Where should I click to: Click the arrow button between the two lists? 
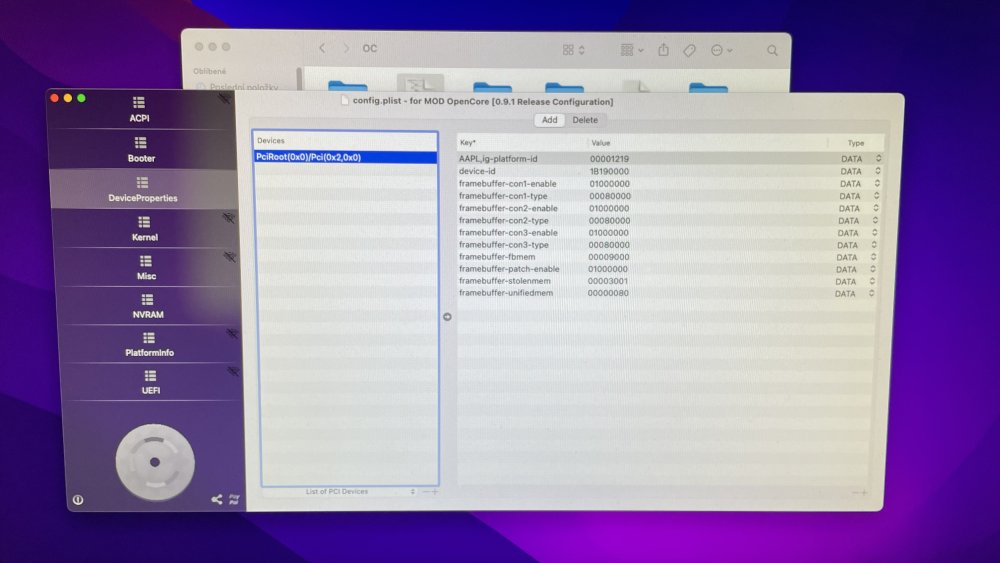[x=447, y=317]
